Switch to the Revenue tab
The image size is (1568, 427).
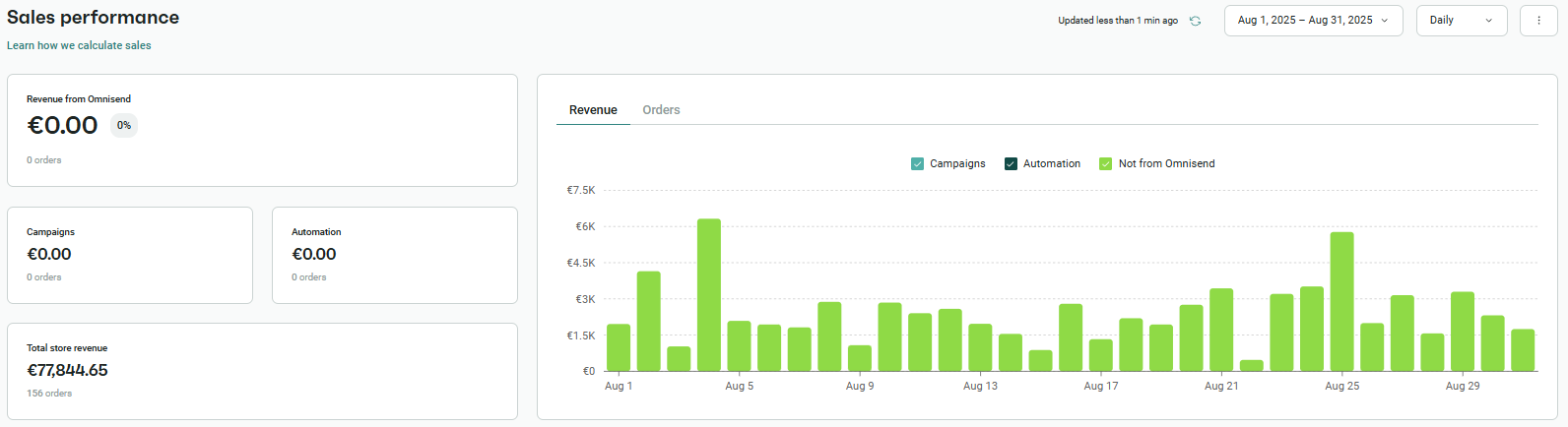coord(593,110)
